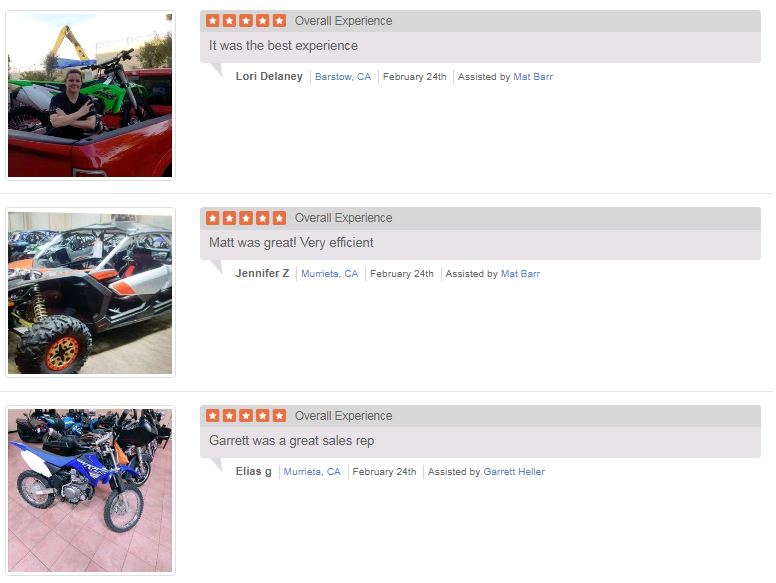Open Mat Barr link in Jennifer Z's review
The image size is (776, 583).
(x=520, y=274)
